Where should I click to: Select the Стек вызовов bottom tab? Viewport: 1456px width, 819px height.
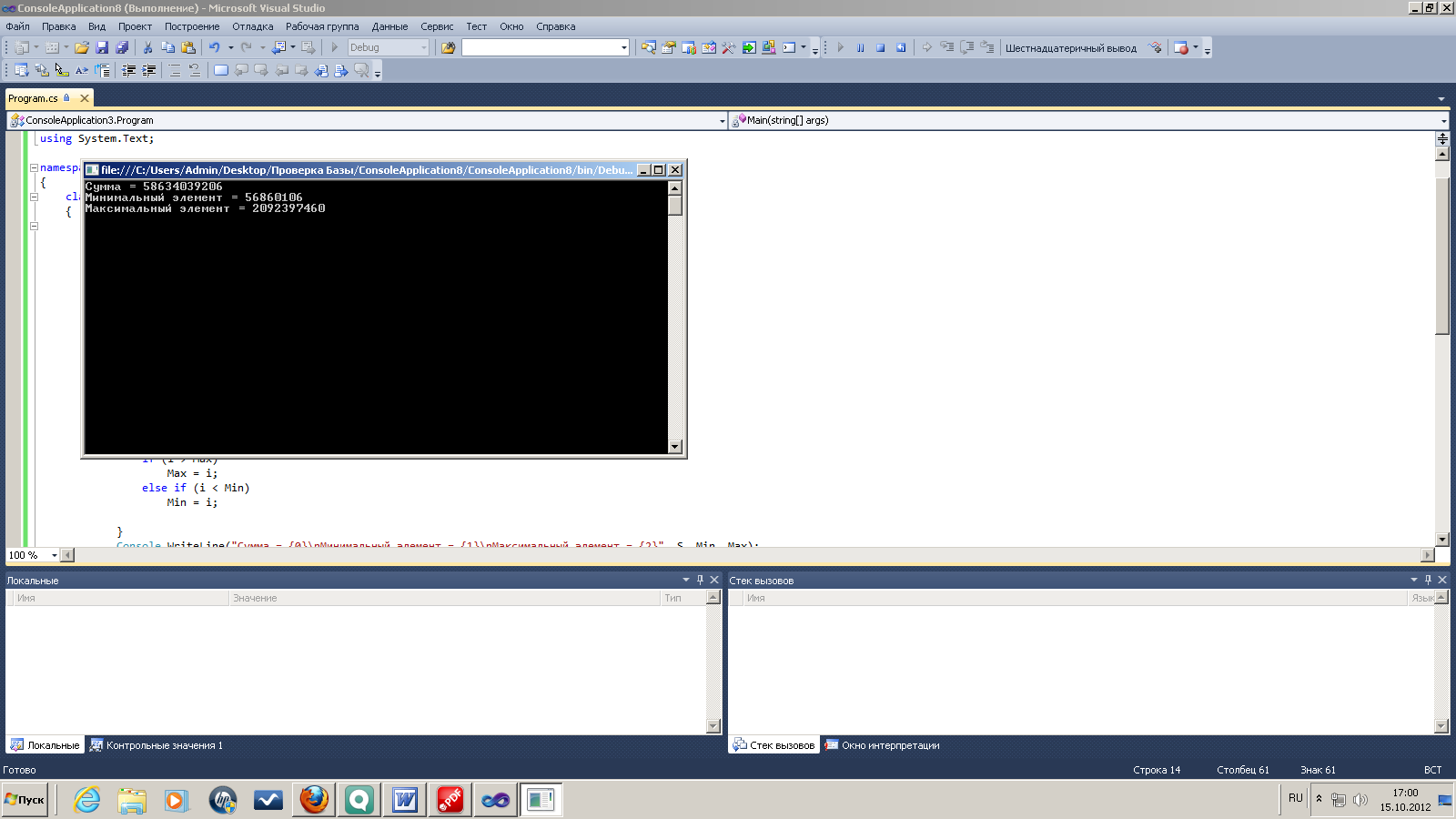coord(773,745)
